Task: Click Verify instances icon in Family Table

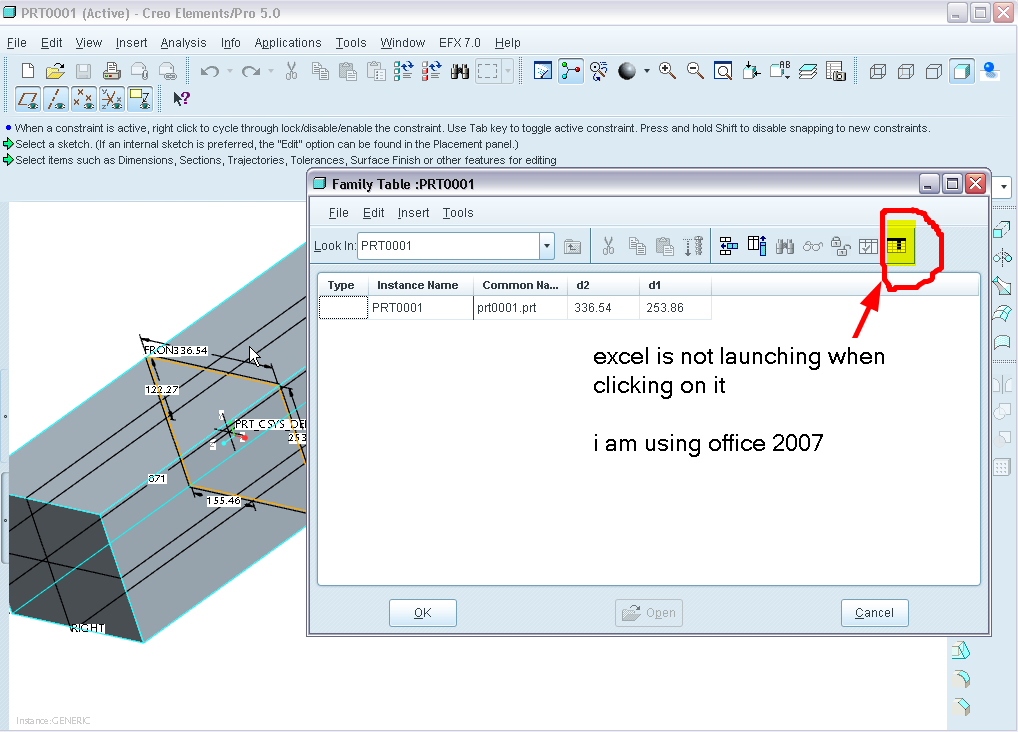Action: tap(868, 246)
